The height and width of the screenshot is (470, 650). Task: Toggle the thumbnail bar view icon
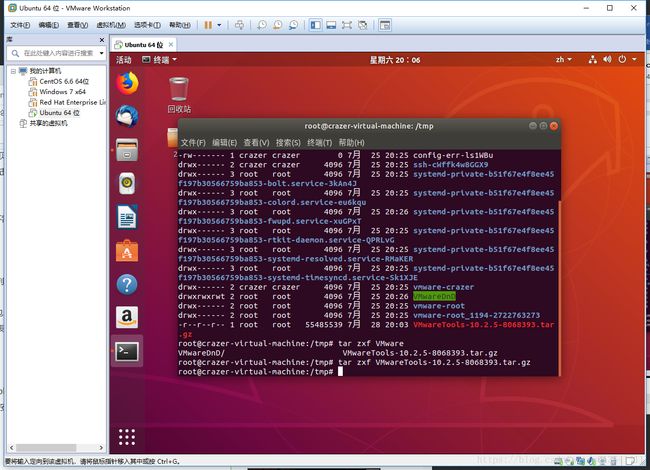point(331,25)
